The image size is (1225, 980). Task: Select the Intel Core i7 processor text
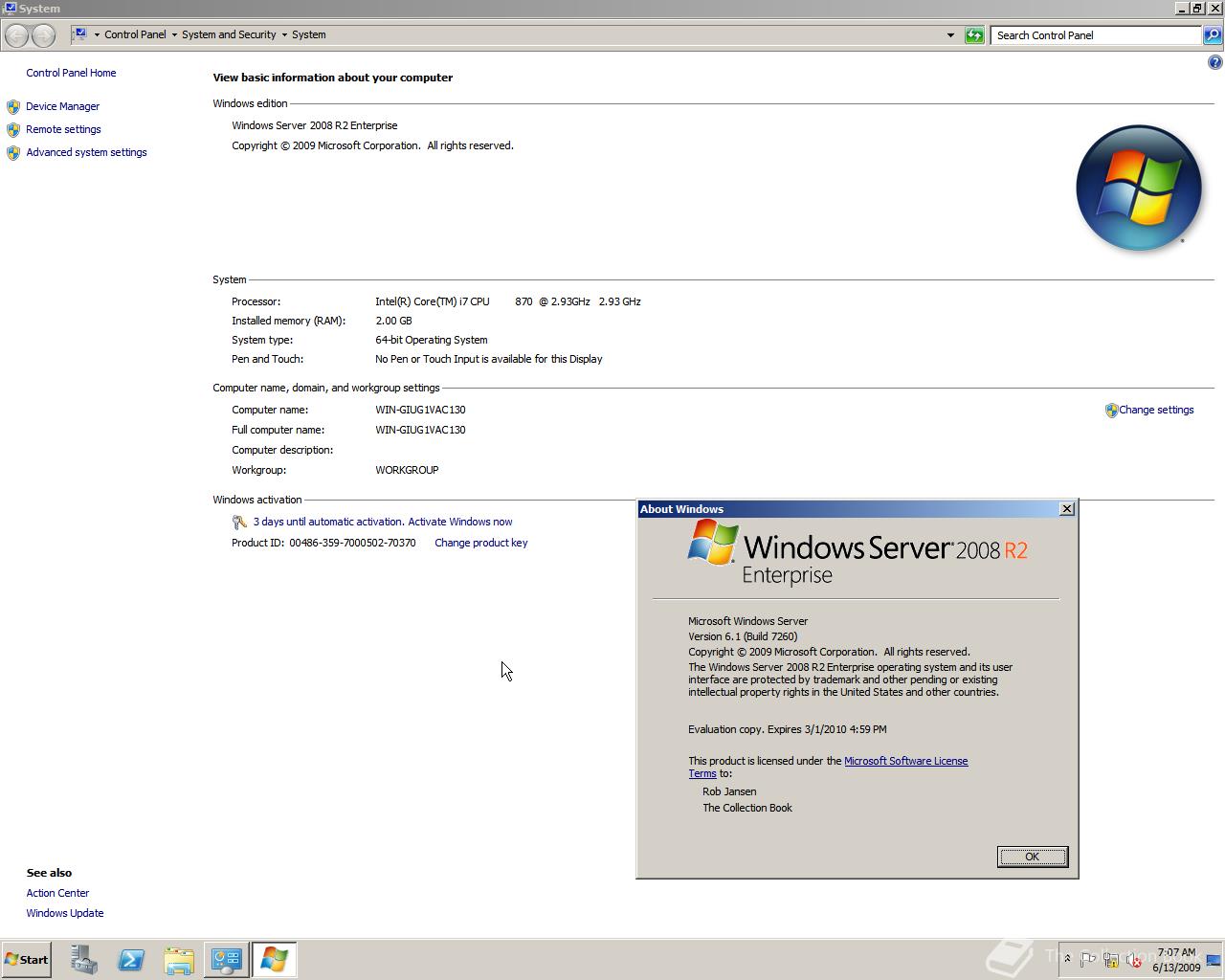[508, 301]
